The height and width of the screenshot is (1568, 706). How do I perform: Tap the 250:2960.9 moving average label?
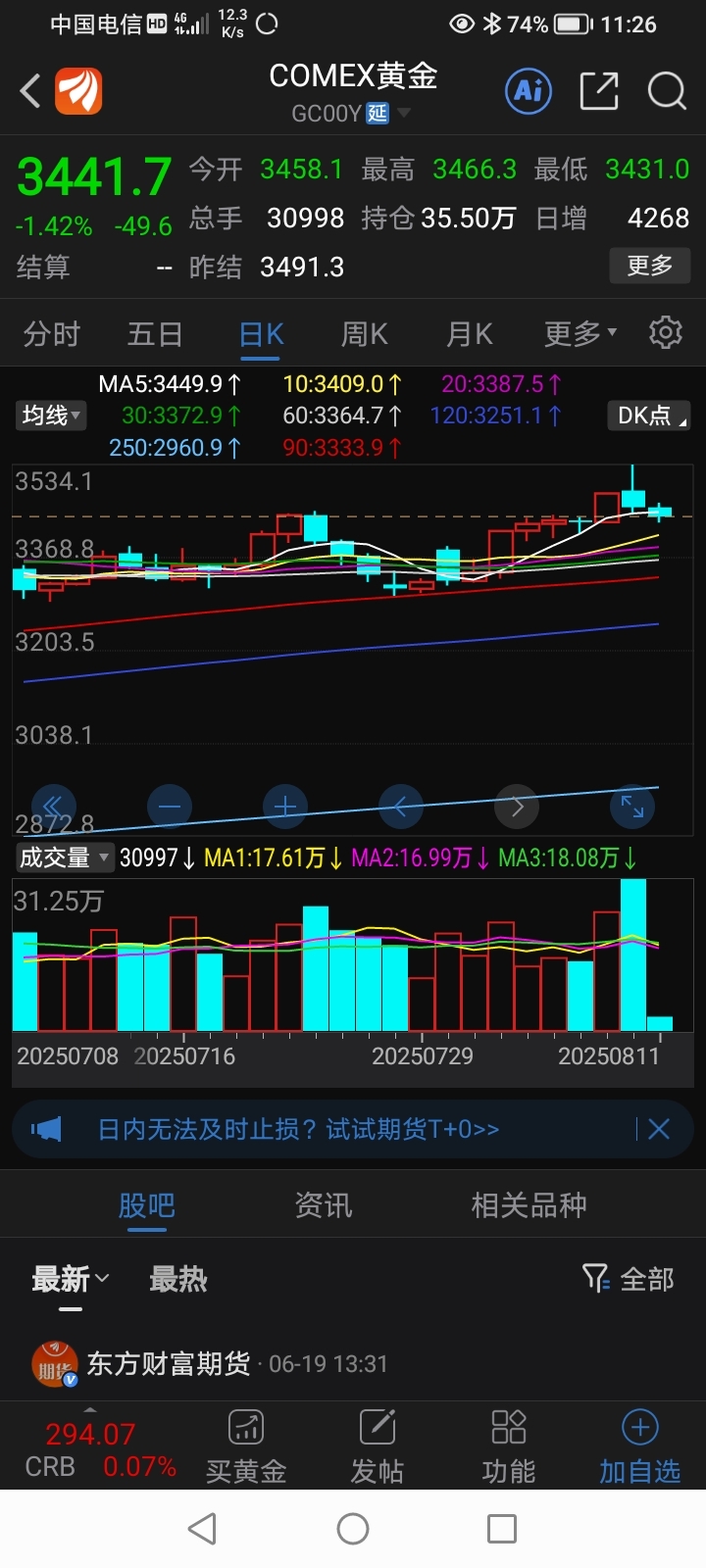[176, 448]
